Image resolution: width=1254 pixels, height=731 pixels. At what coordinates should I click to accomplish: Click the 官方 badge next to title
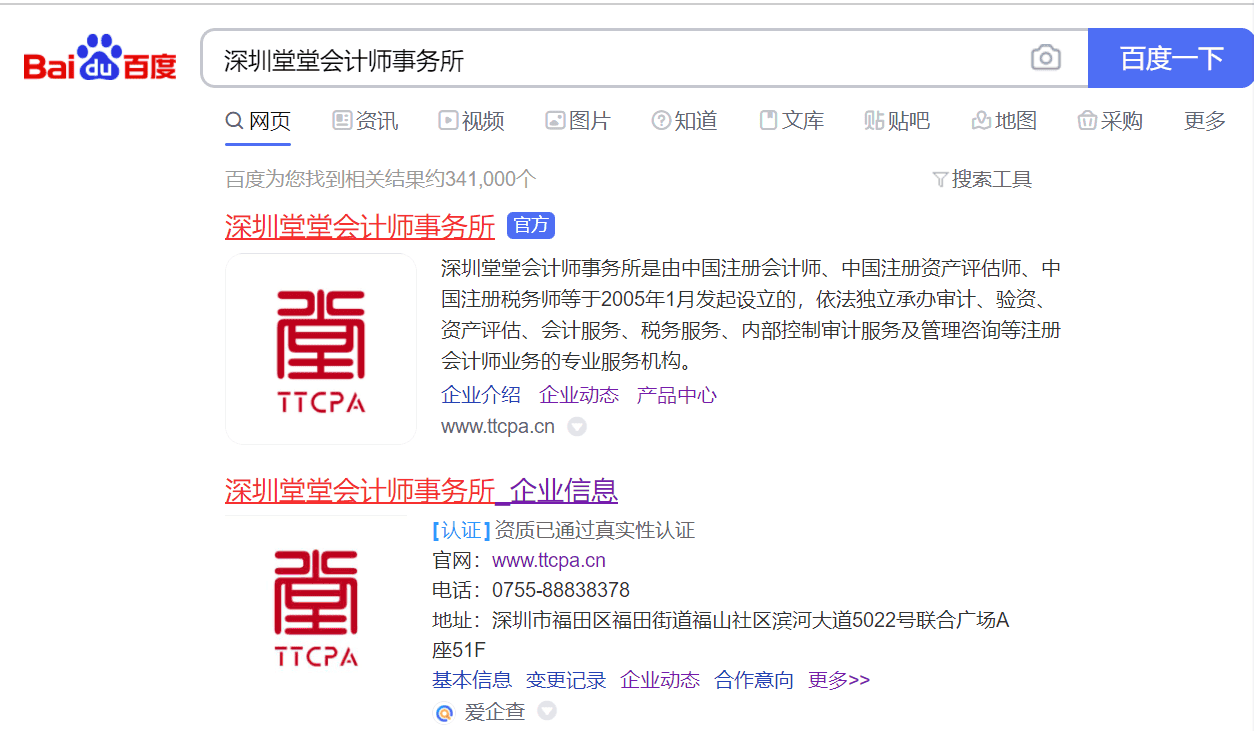[530, 226]
